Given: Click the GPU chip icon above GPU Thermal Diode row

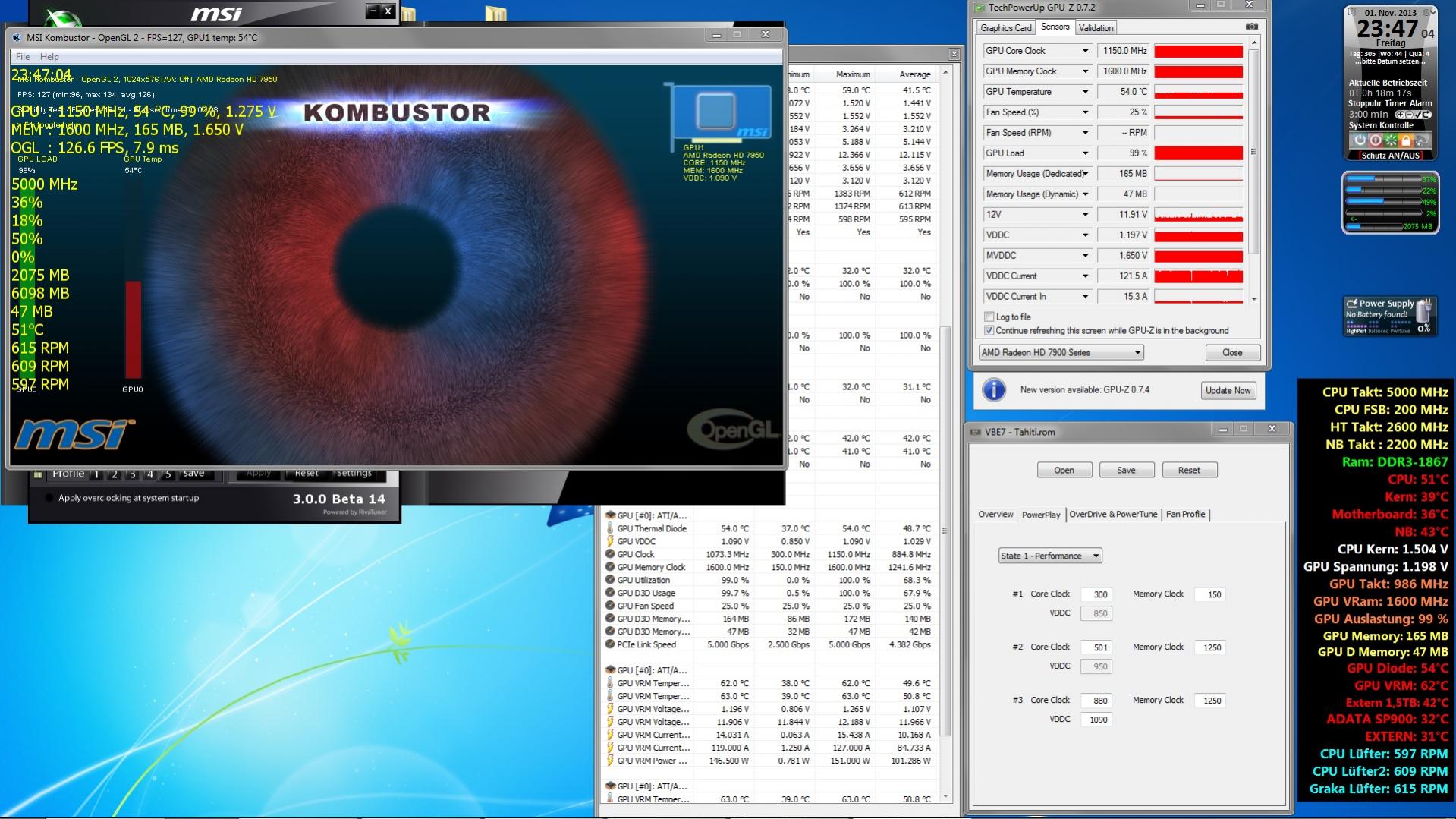Looking at the screenshot, I should [610, 515].
